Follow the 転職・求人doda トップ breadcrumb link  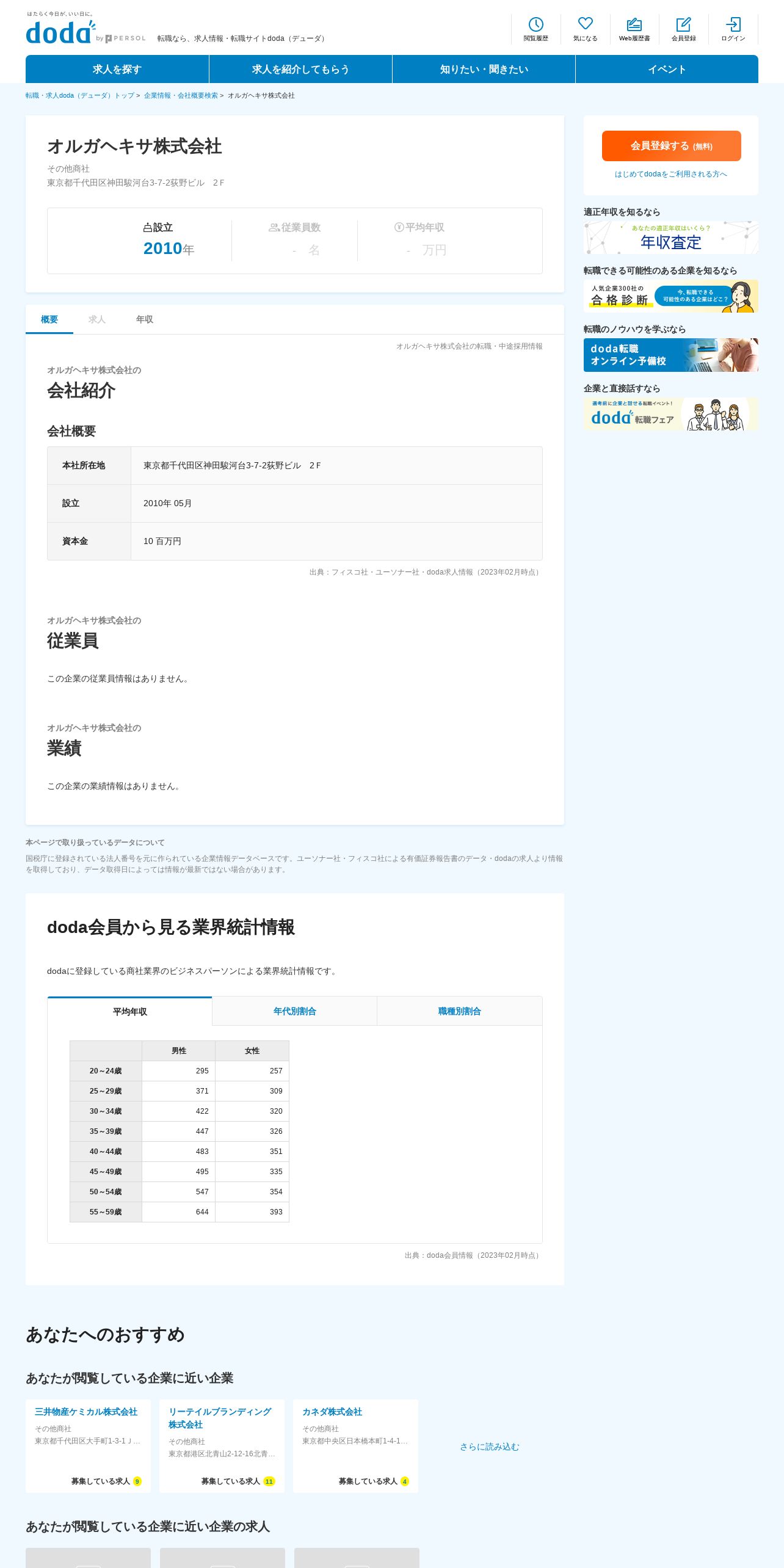(80, 95)
